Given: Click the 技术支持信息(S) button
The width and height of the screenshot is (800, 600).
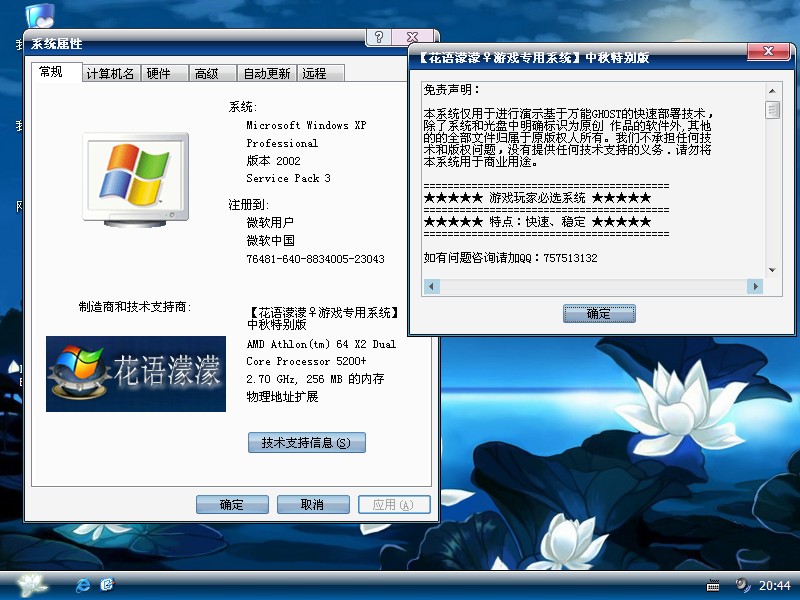Looking at the screenshot, I should [307, 442].
